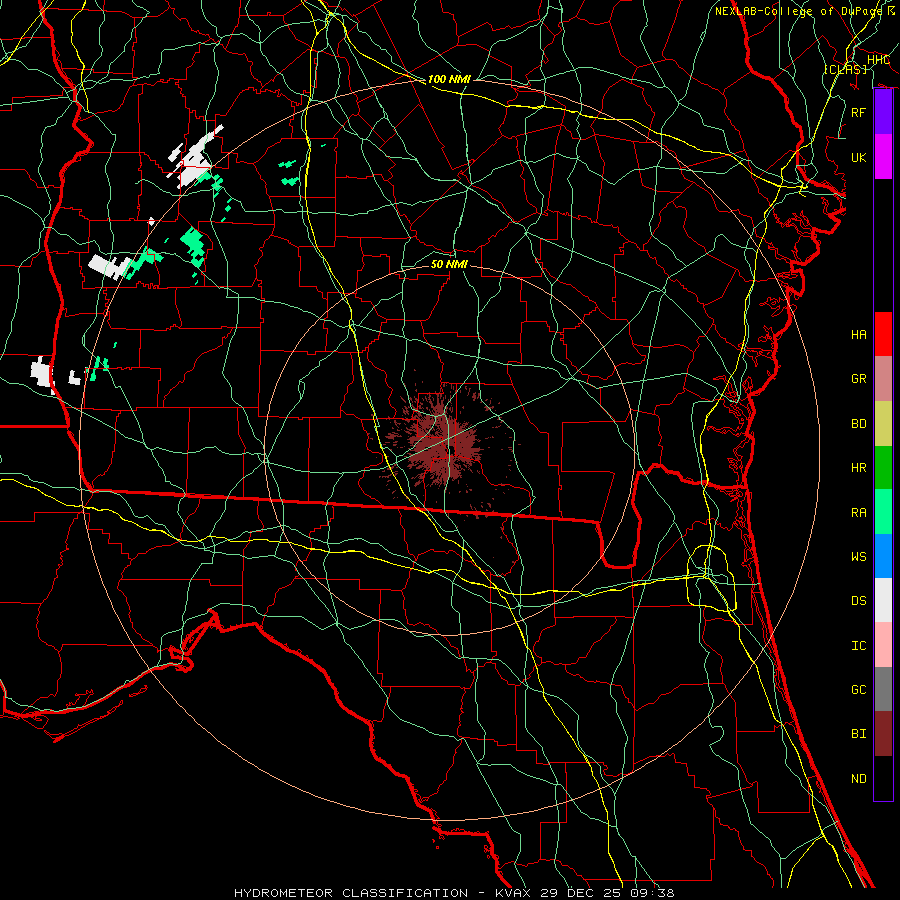Click the HHC product code label
Viewport: 900px width, 900px height.
(878, 60)
